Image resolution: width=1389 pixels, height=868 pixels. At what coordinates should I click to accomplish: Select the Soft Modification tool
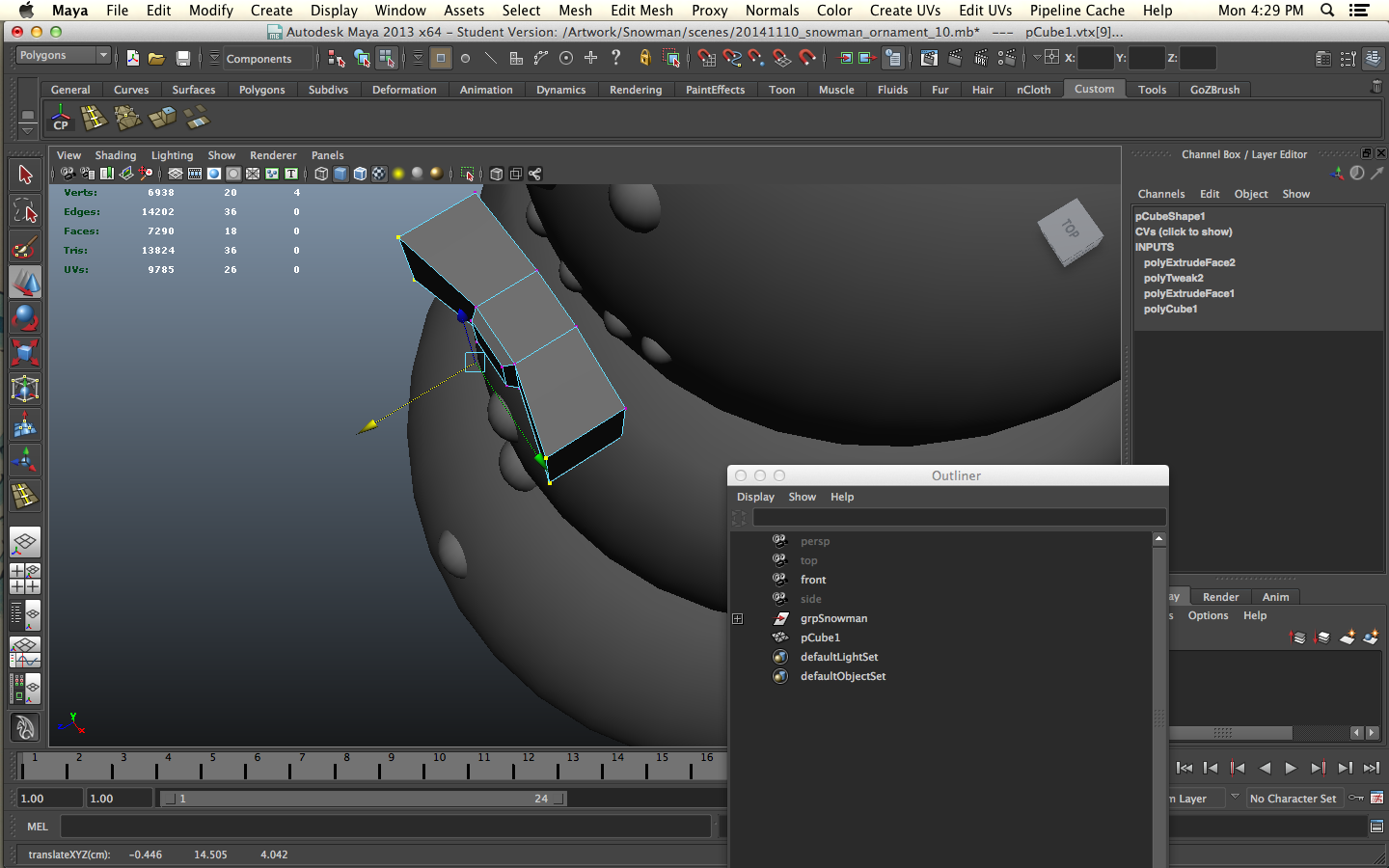coord(25,424)
